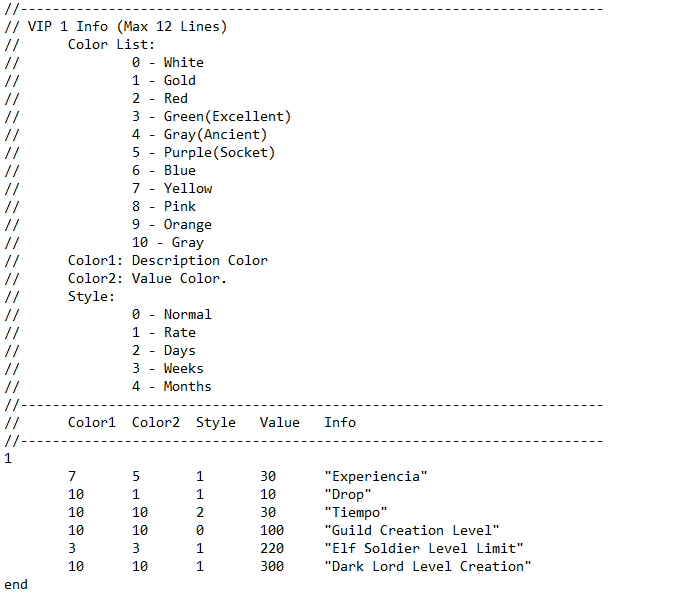Place cursor on the "end" keyword
Image resolution: width=684 pixels, height=594 pixels.
point(16,584)
